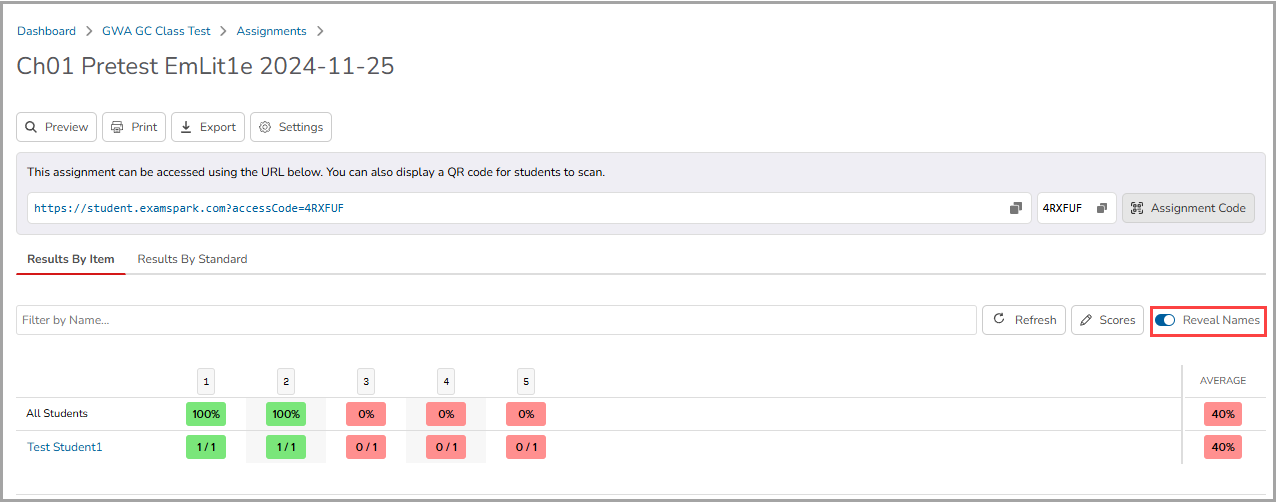This screenshot has width=1276, height=502.
Task: Print the assignment
Action: coord(134,127)
